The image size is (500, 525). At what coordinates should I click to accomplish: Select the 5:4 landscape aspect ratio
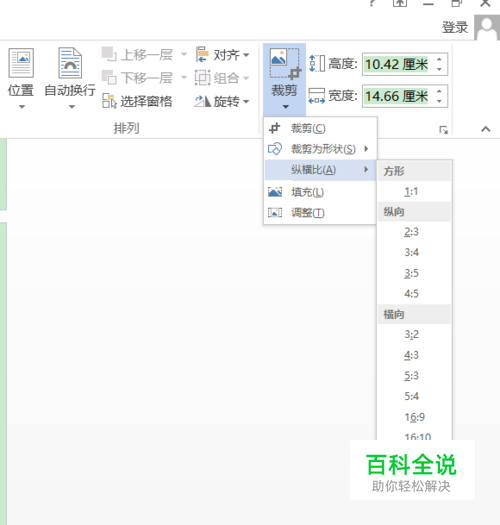click(414, 396)
